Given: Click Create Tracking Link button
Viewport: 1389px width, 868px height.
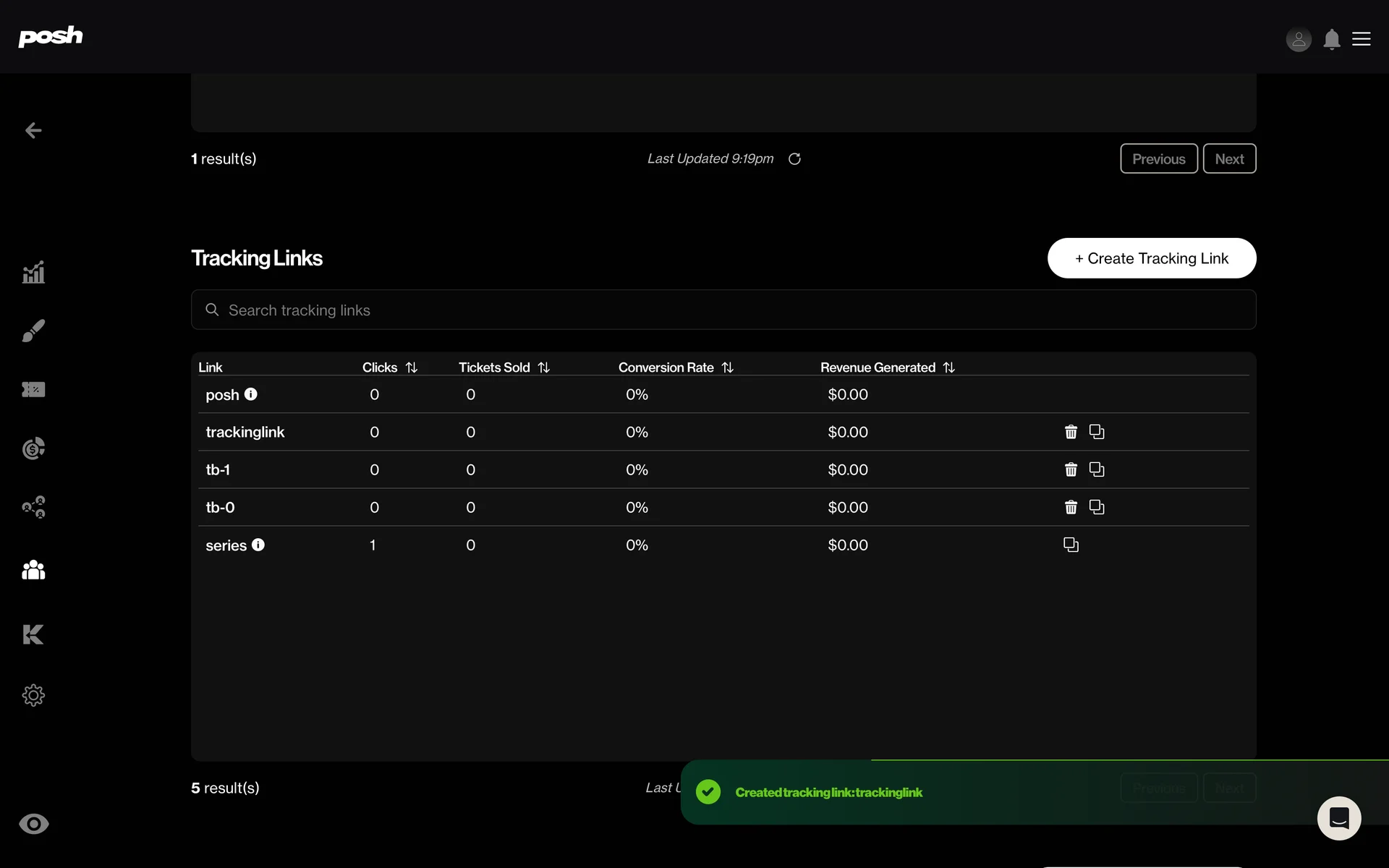Looking at the screenshot, I should (1152, 258).
